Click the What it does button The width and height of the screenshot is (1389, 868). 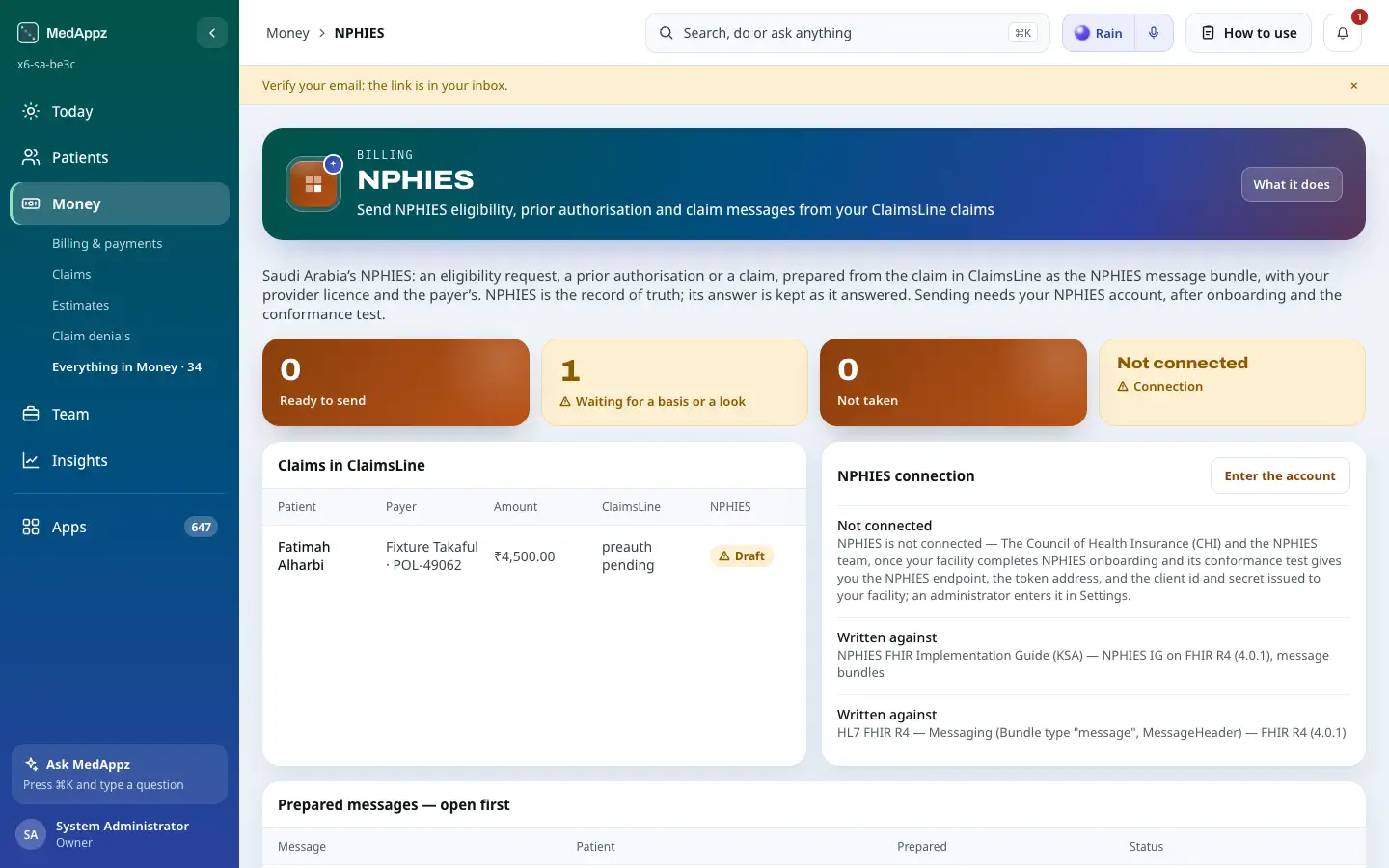pos(1292,184)
